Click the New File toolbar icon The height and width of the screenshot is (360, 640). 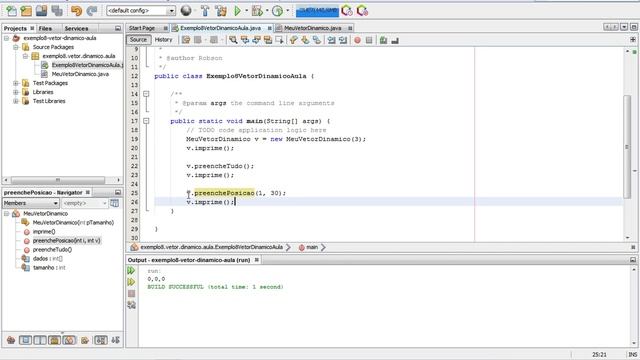tap(11, 11)
